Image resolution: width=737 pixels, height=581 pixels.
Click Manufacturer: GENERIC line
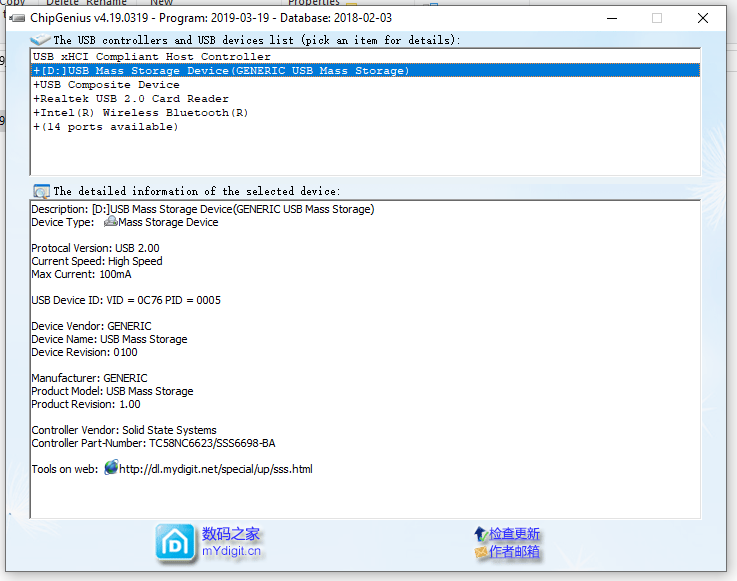(89, 378)
